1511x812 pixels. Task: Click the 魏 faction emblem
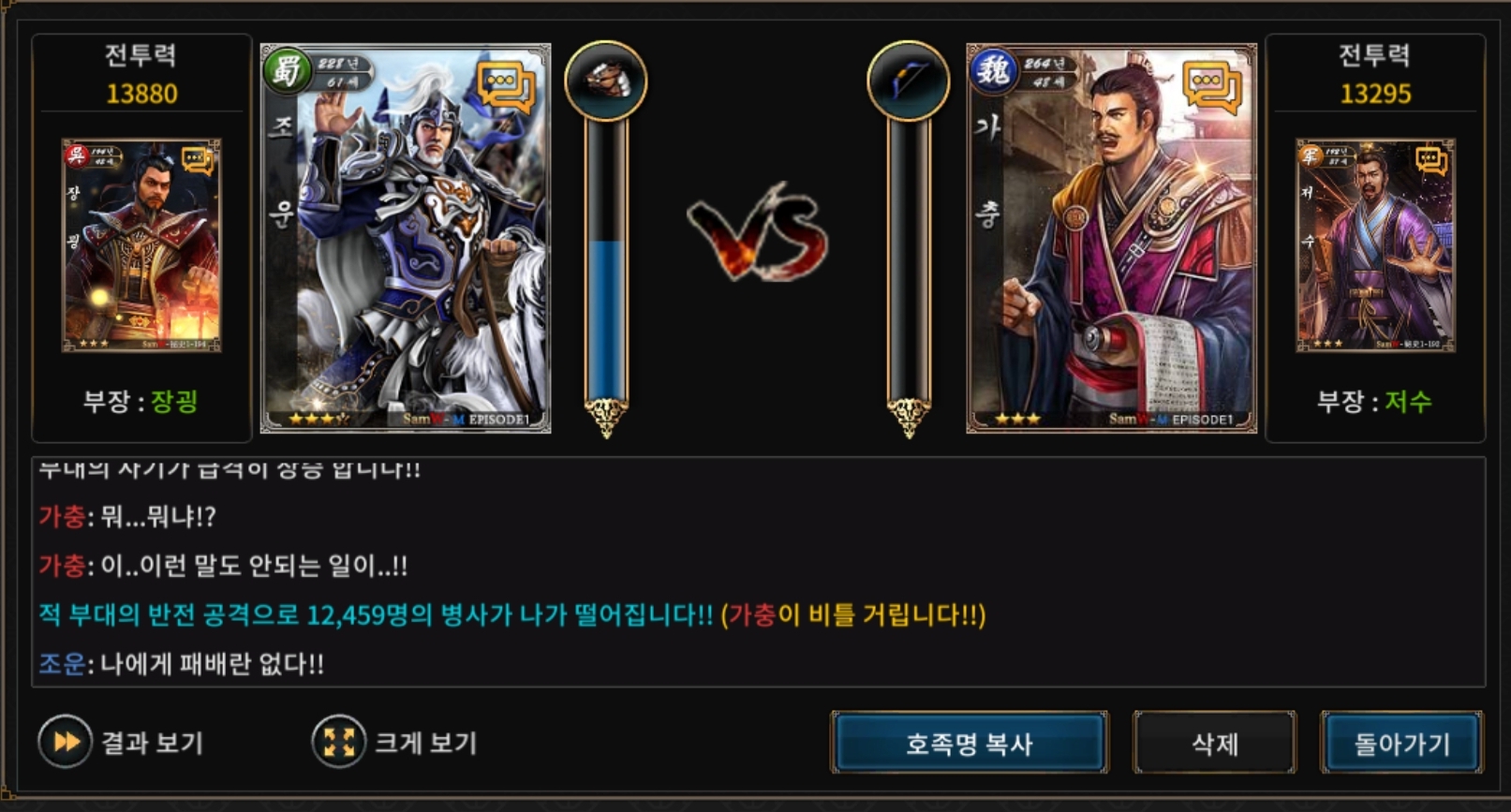pos(993,71)
